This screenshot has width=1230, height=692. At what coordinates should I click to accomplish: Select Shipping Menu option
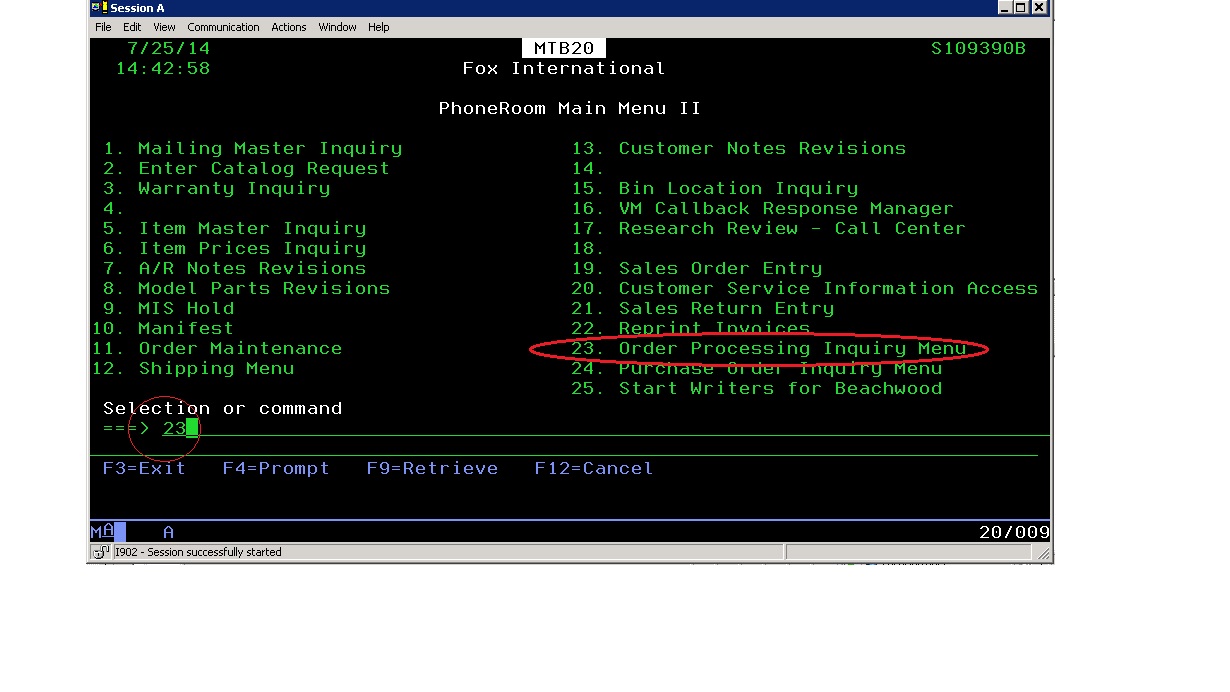216,368
